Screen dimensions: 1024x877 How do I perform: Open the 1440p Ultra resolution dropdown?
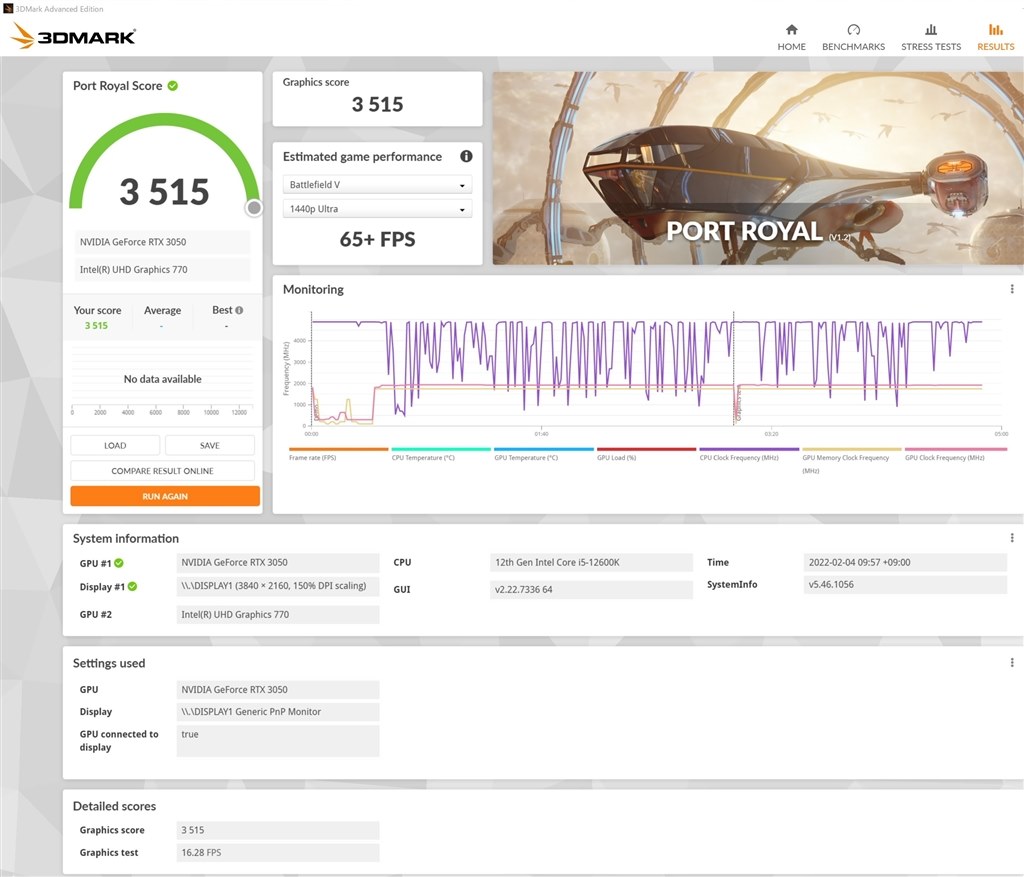(x=377, y=209)
